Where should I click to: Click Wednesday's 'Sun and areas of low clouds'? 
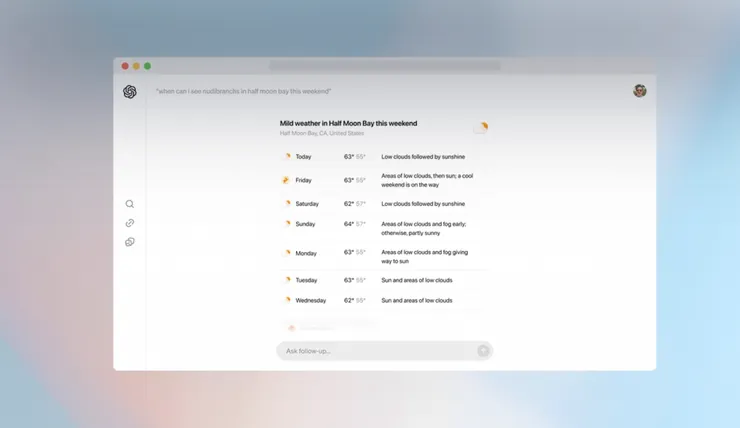(417, 301)
